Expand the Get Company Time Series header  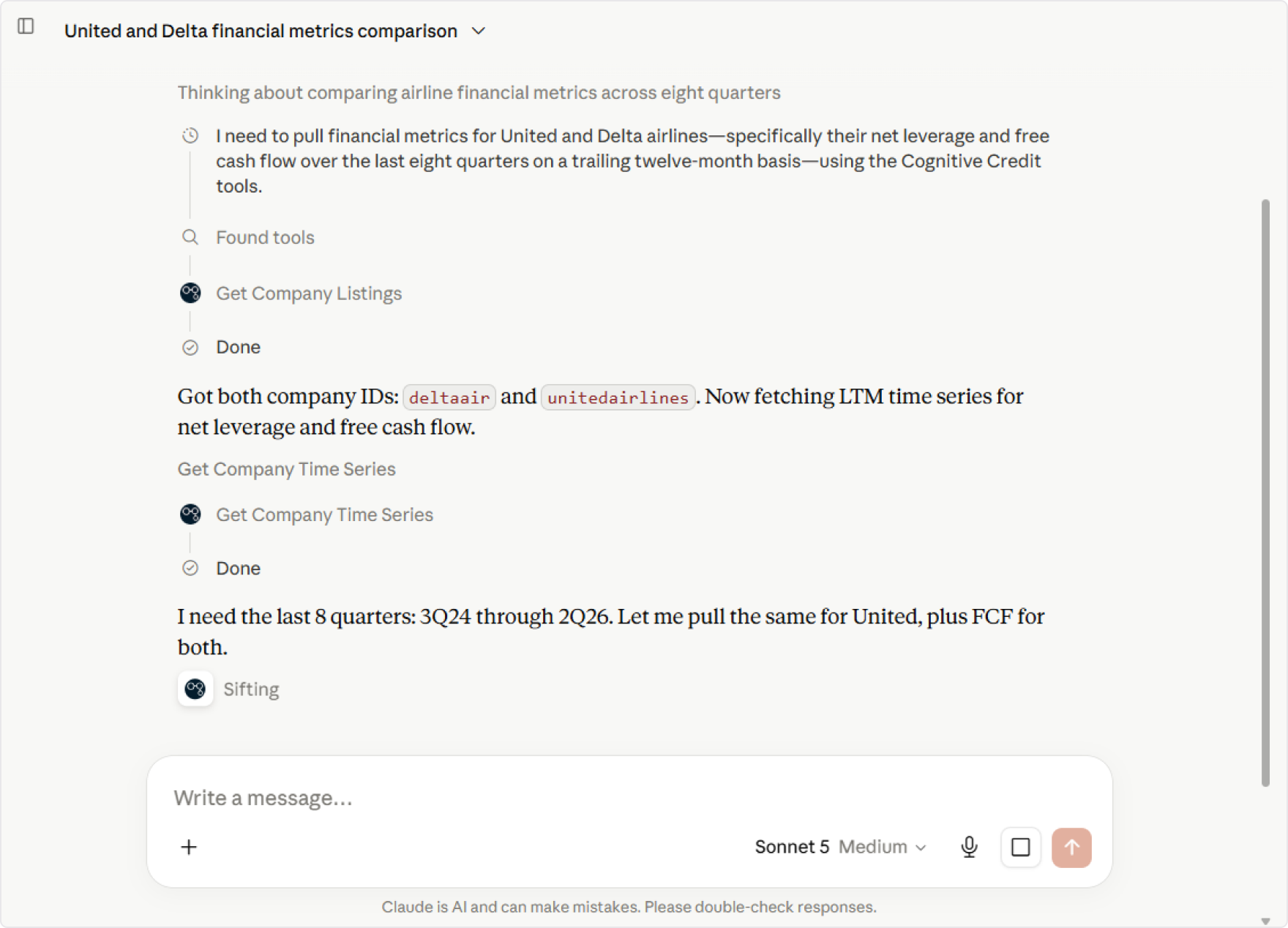click(286, 469)
